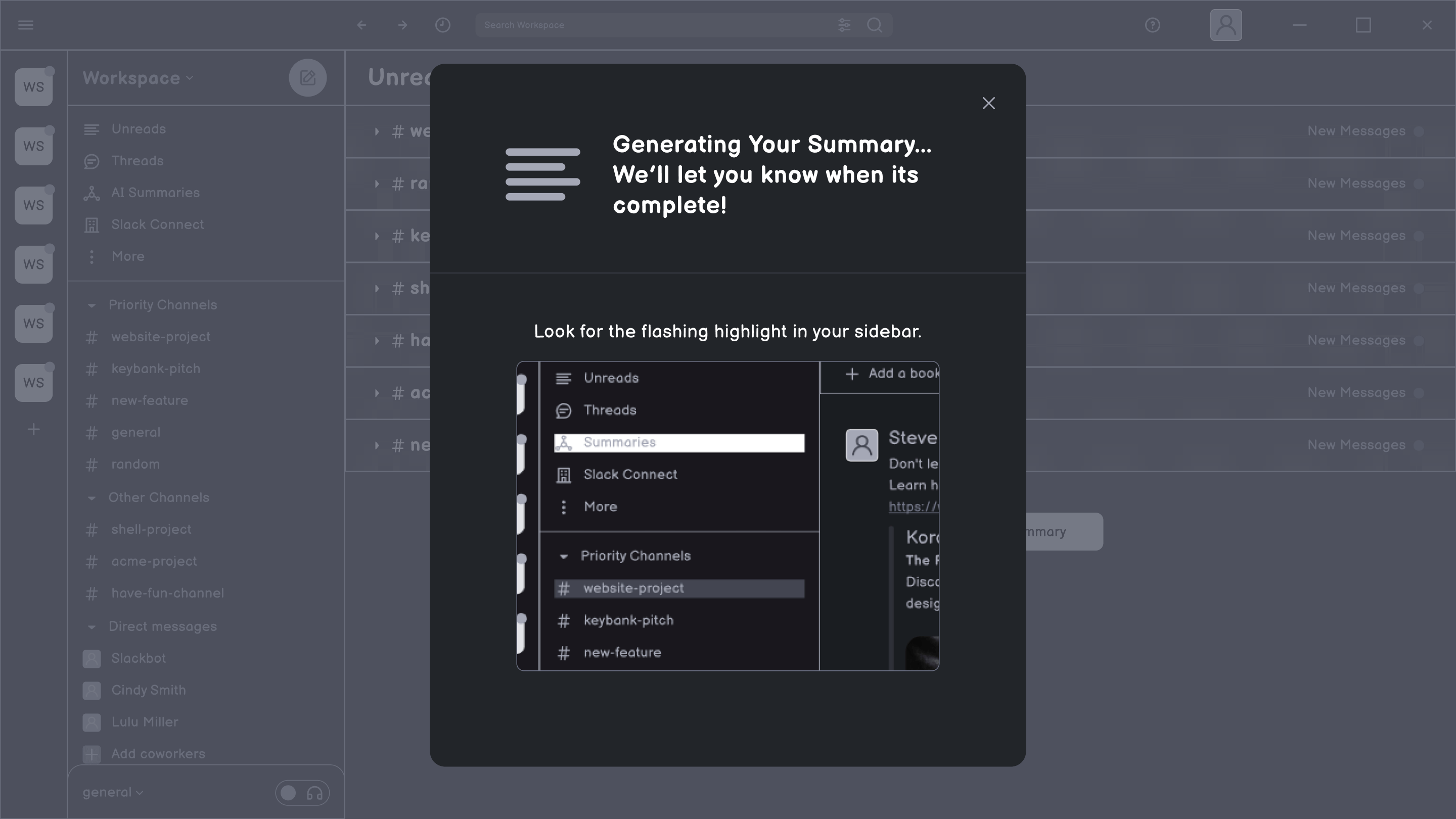The height and width of the screenshot is (819, 1456).
Task: Collapse the Other Channels section
Action: 92,498
